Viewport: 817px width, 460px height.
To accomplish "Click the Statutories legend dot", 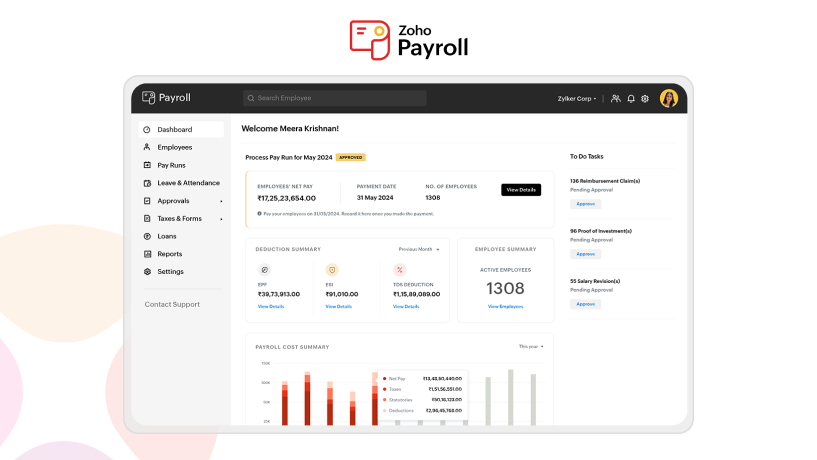I will tap(385, 400).
